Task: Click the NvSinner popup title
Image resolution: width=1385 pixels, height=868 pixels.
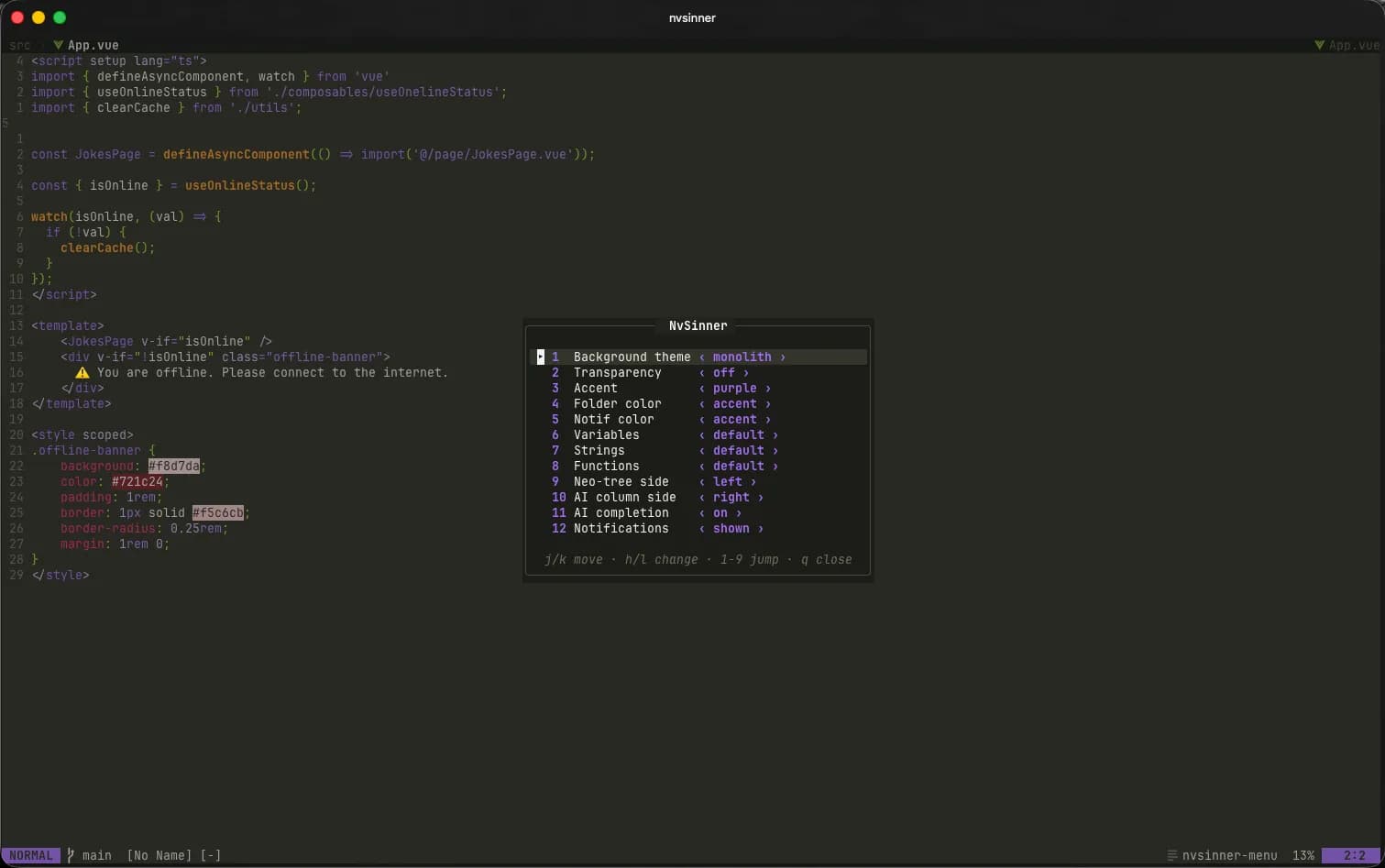Action: 698,325
